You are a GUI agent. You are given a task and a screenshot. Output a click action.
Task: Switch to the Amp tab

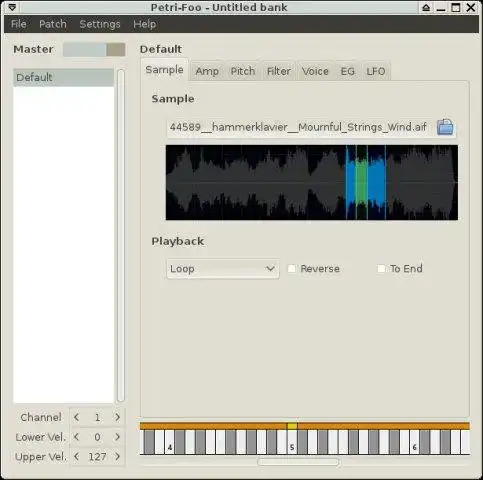(207, 71)
